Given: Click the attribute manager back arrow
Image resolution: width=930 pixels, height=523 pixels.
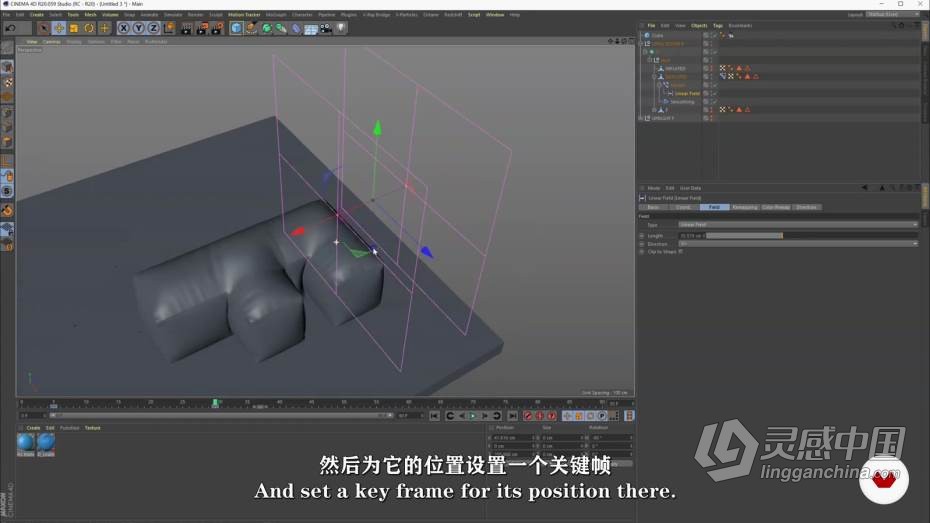Looking at the screenshot, I should pos(865,188).
